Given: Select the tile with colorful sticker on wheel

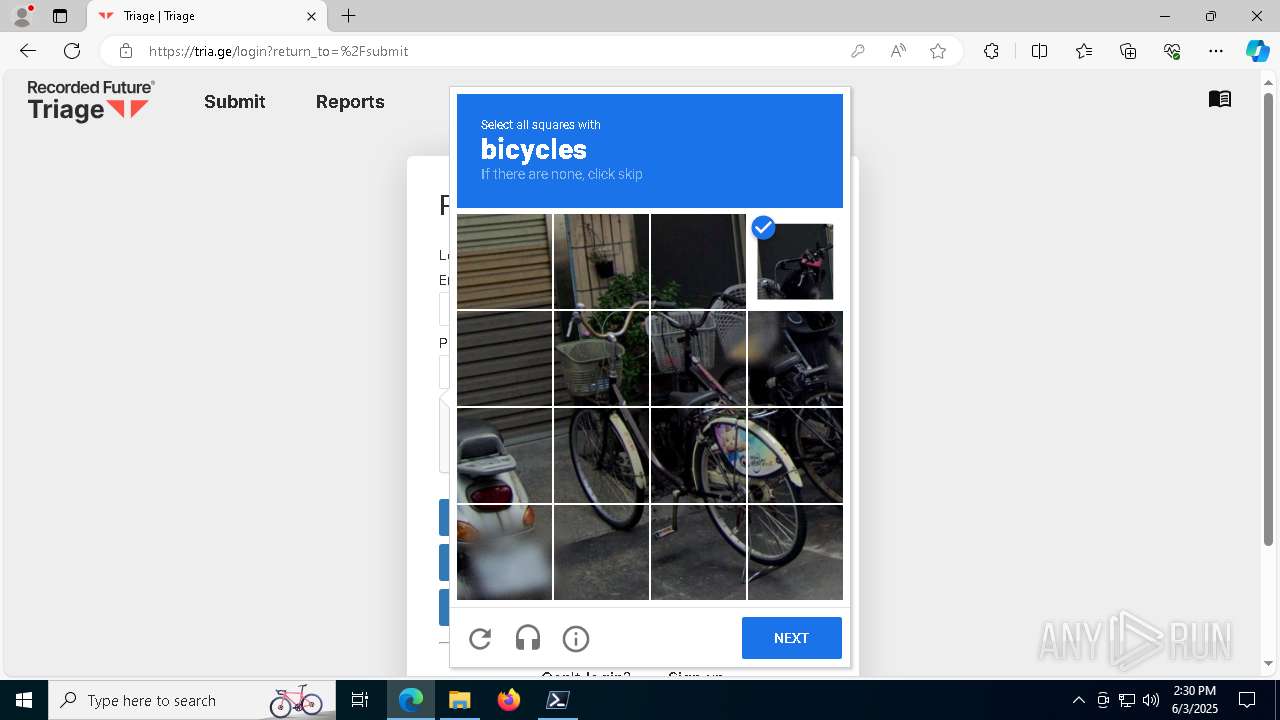Looking at the screenshot, I should pos(698,455).
